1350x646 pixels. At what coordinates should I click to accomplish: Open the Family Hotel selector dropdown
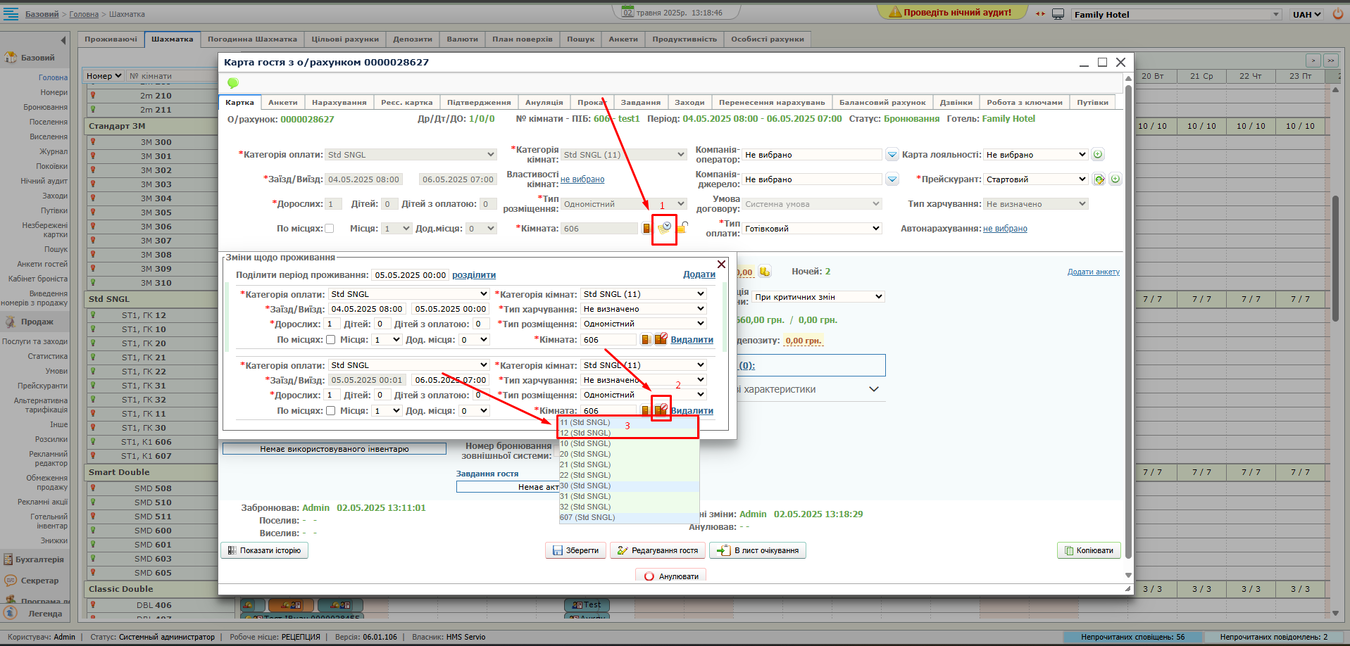[1175, 15]
